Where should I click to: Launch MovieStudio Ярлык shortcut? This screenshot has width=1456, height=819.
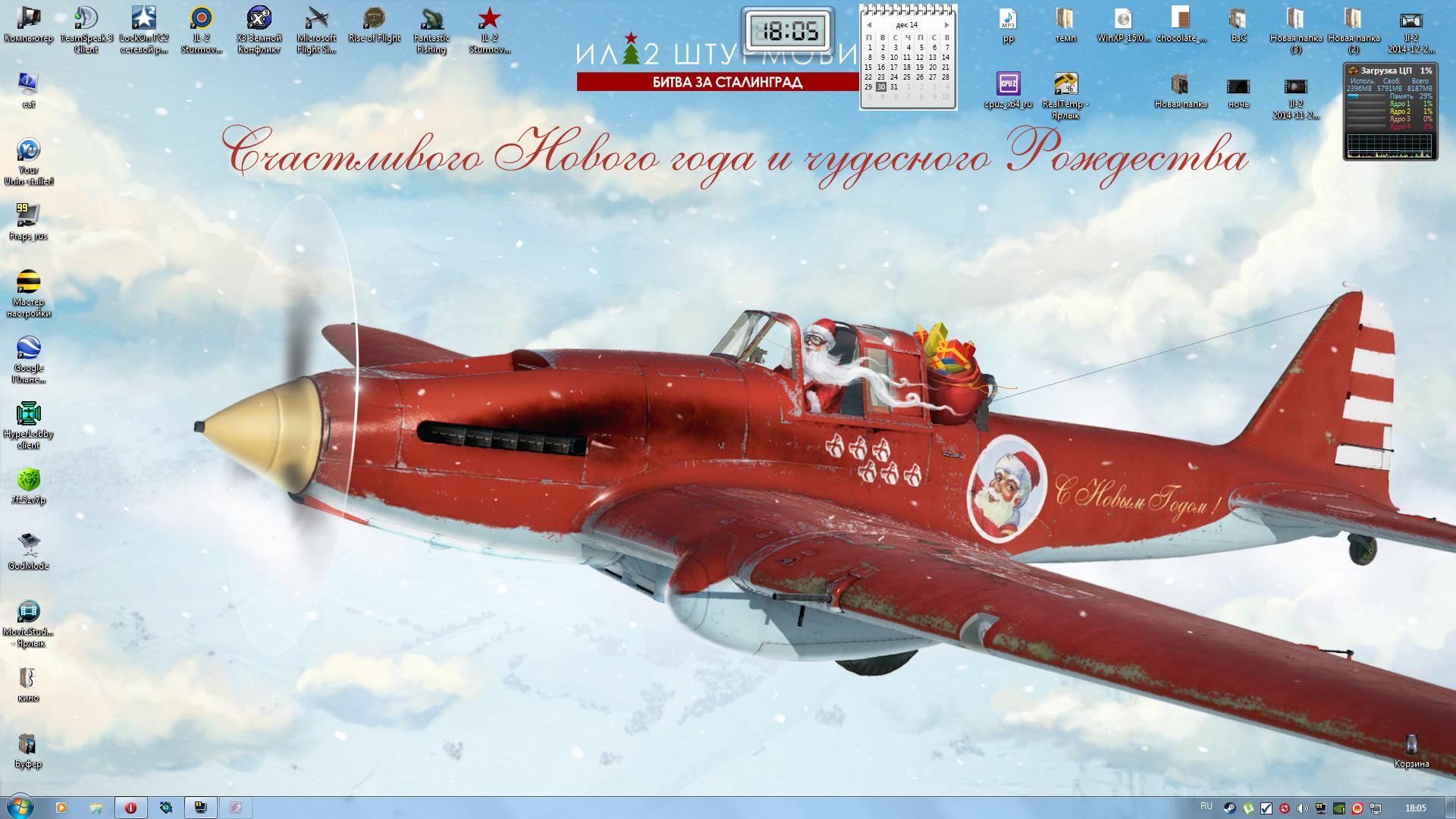point(28,623)
